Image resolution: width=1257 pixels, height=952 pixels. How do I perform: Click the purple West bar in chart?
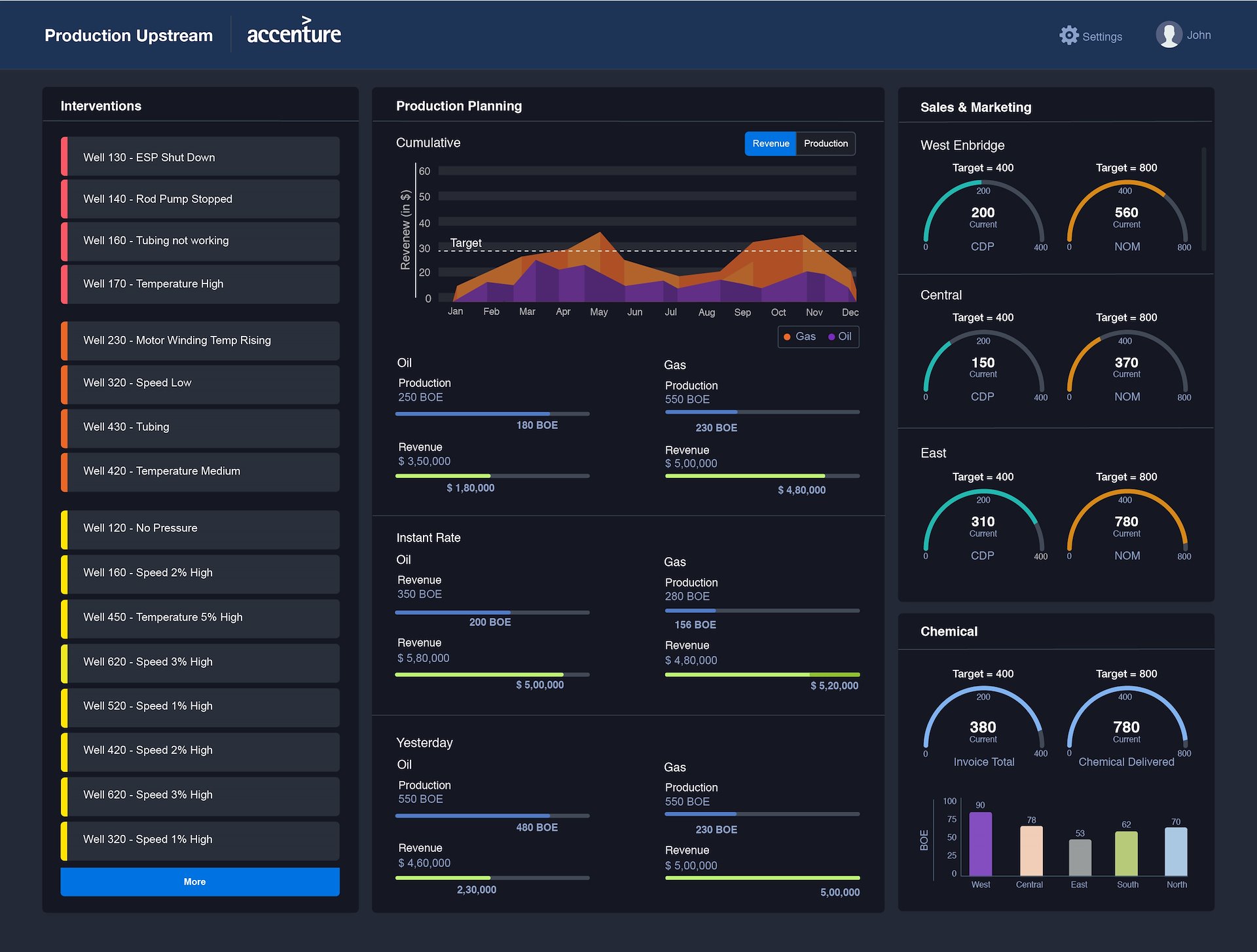point(980,844)
